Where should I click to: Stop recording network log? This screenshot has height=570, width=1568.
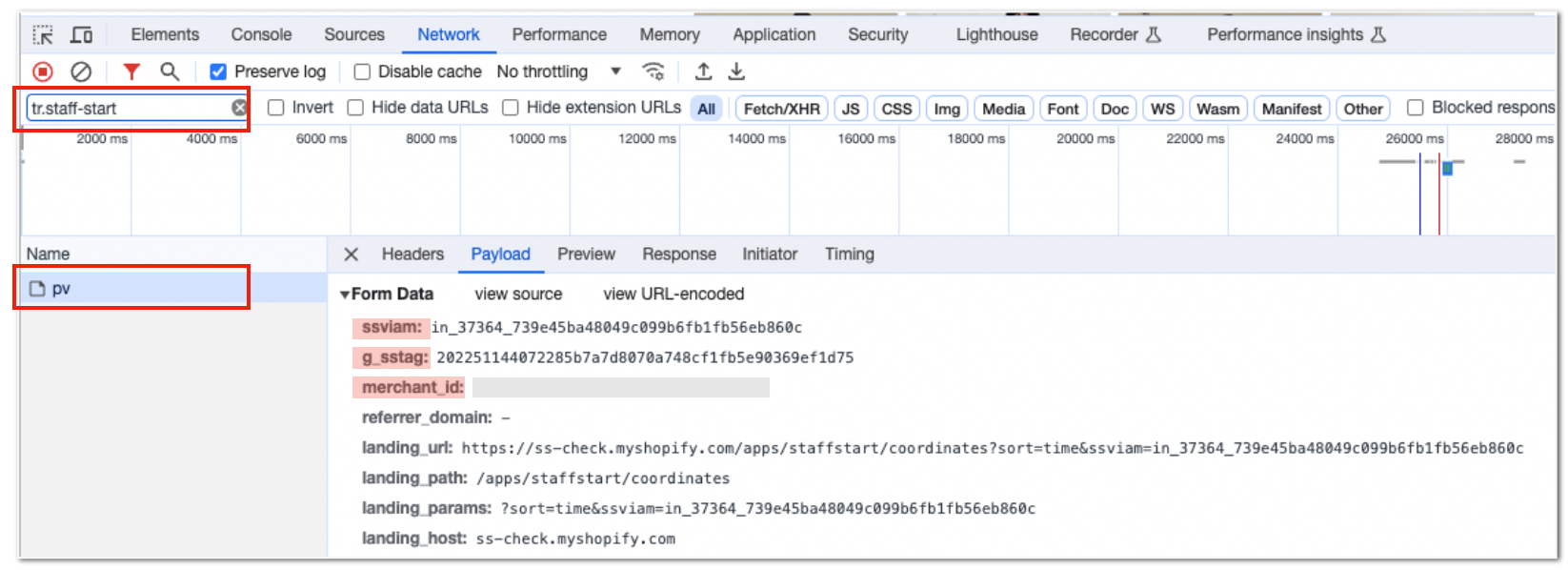[x=43, y=71]
